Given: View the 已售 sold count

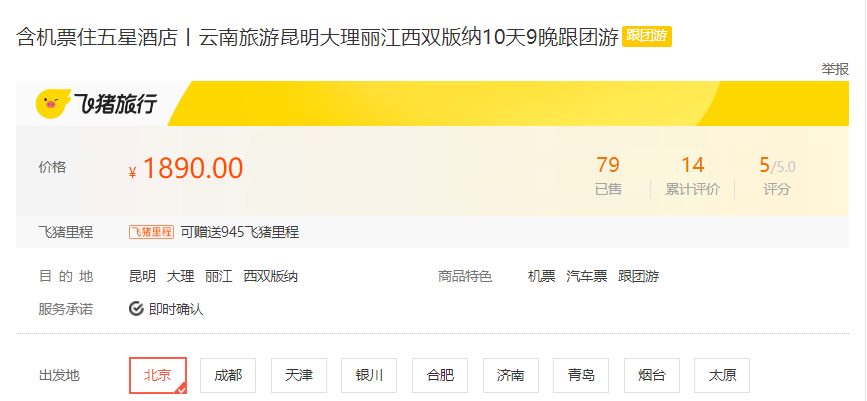Looking at the screenshot, I should point(608,176).
